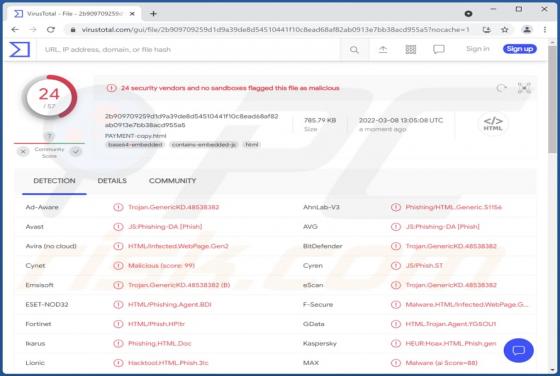
Task: Click Cynet's Malicious (score: 99) result
Action: (x=161, y=266)
